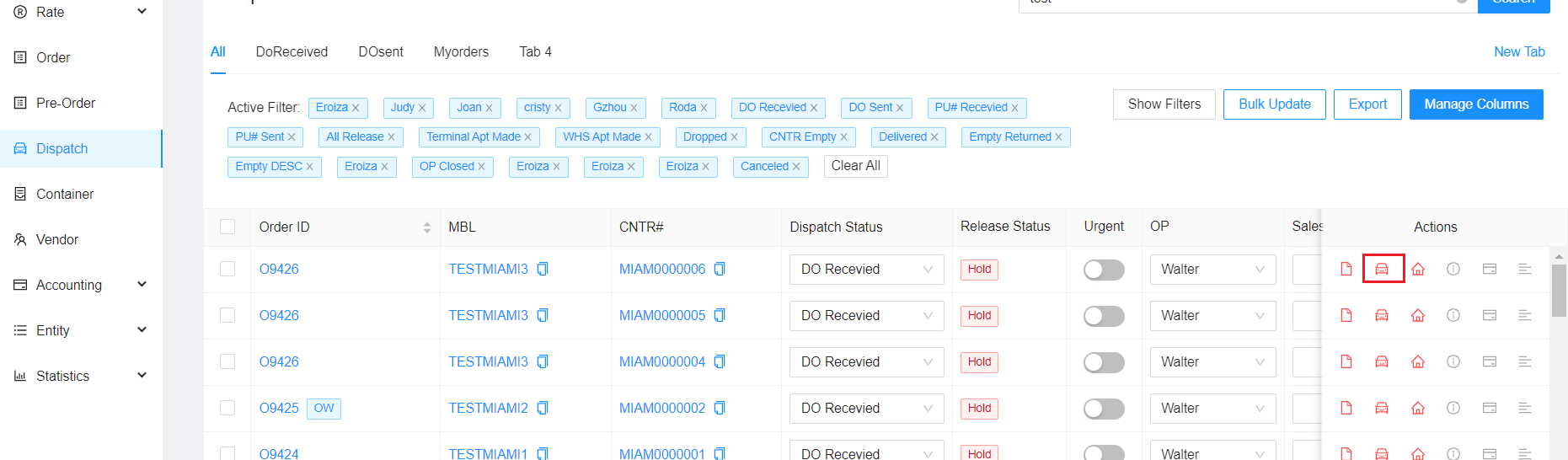This screenshot has width=1568, height=460.
Task: Click the info circle icon for MIAM0000002 row
Action: coord(1453,408)
